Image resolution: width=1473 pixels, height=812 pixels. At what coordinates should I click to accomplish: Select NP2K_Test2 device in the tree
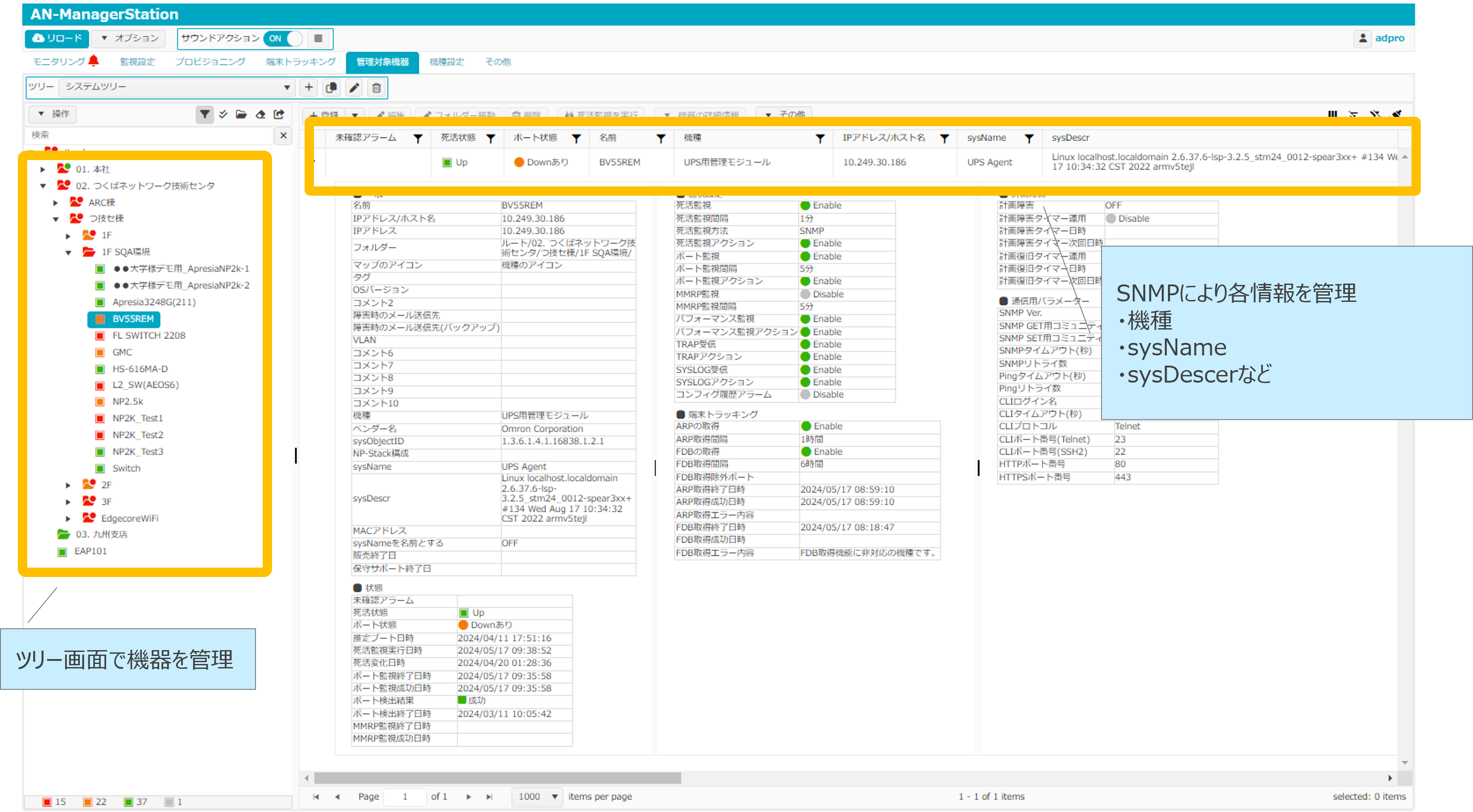point(138,435)
